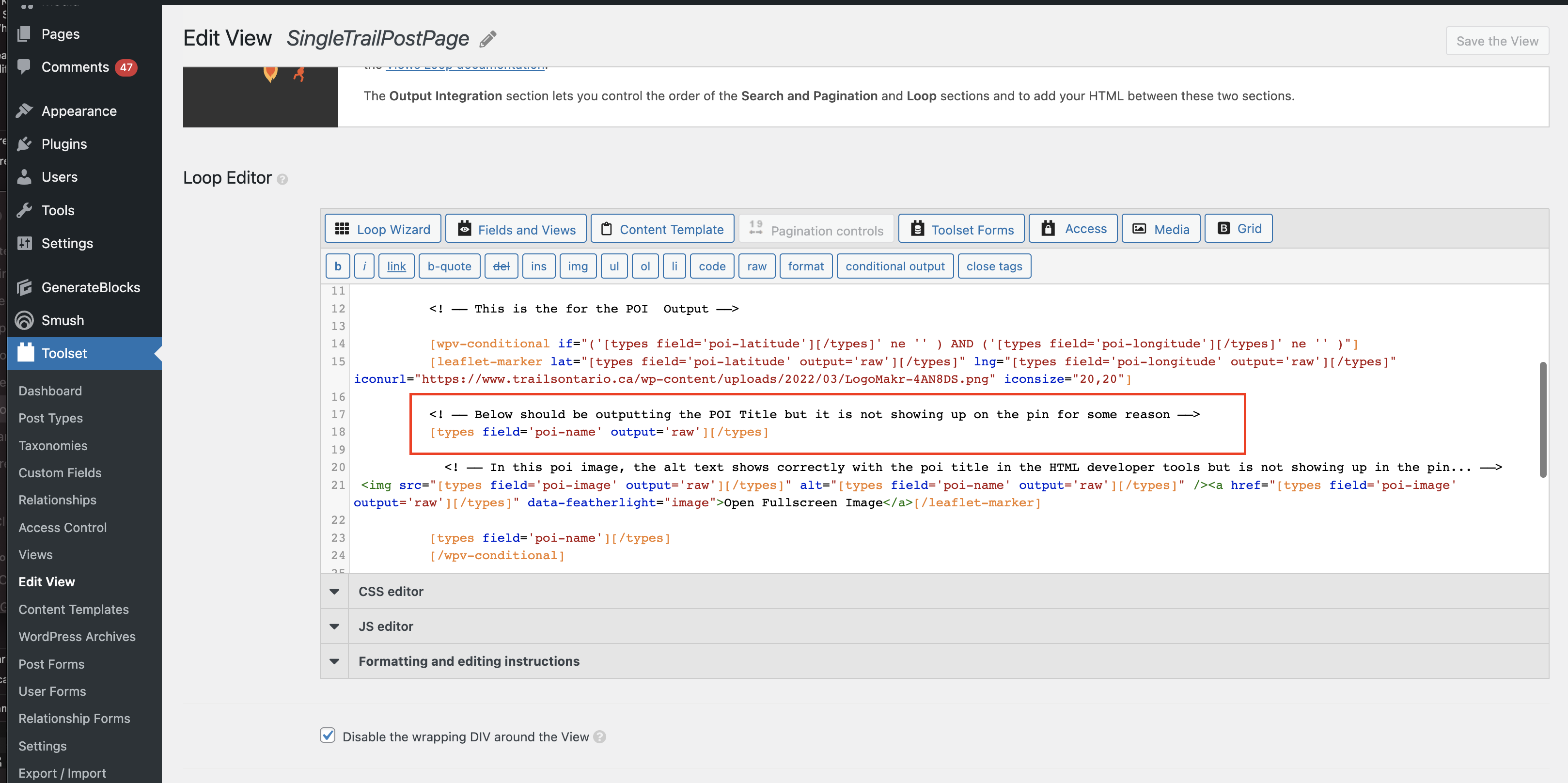This screenshot has width=1568, height=783.
Task: Click the del quicktag button
Action: pyautogui.click(x=501, y=266)
